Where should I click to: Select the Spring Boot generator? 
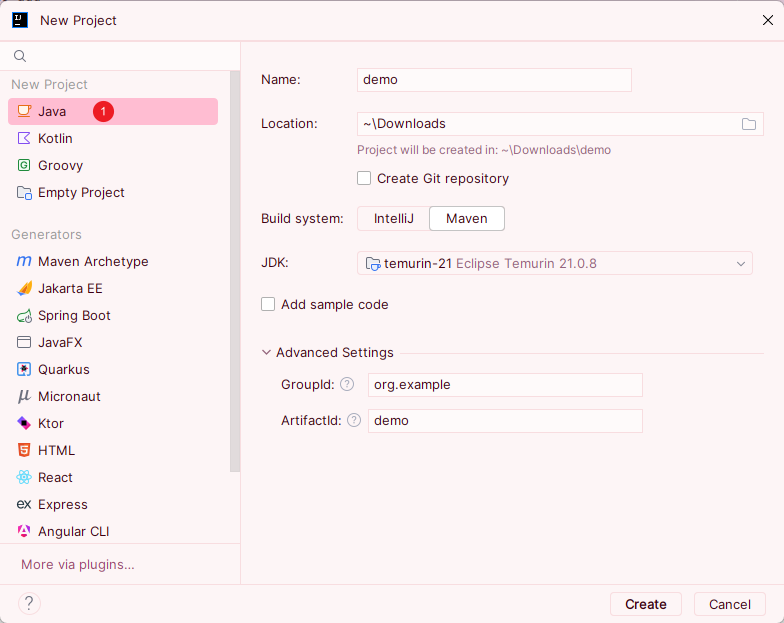point(113,316)
